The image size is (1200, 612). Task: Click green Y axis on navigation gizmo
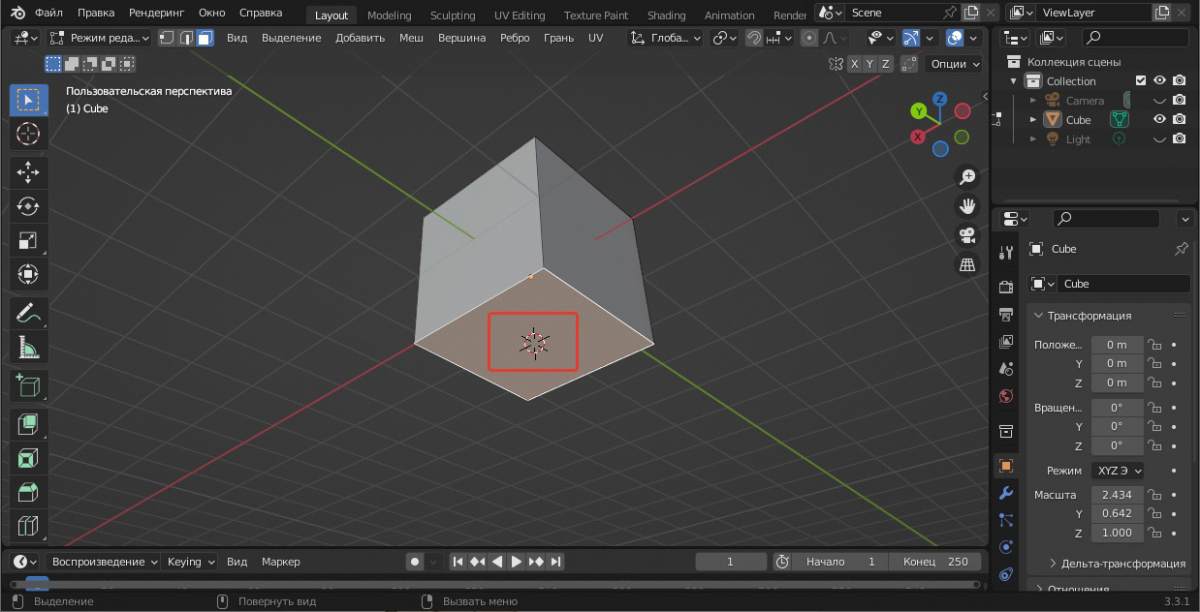pyautogui.click(x=919, y=111)
